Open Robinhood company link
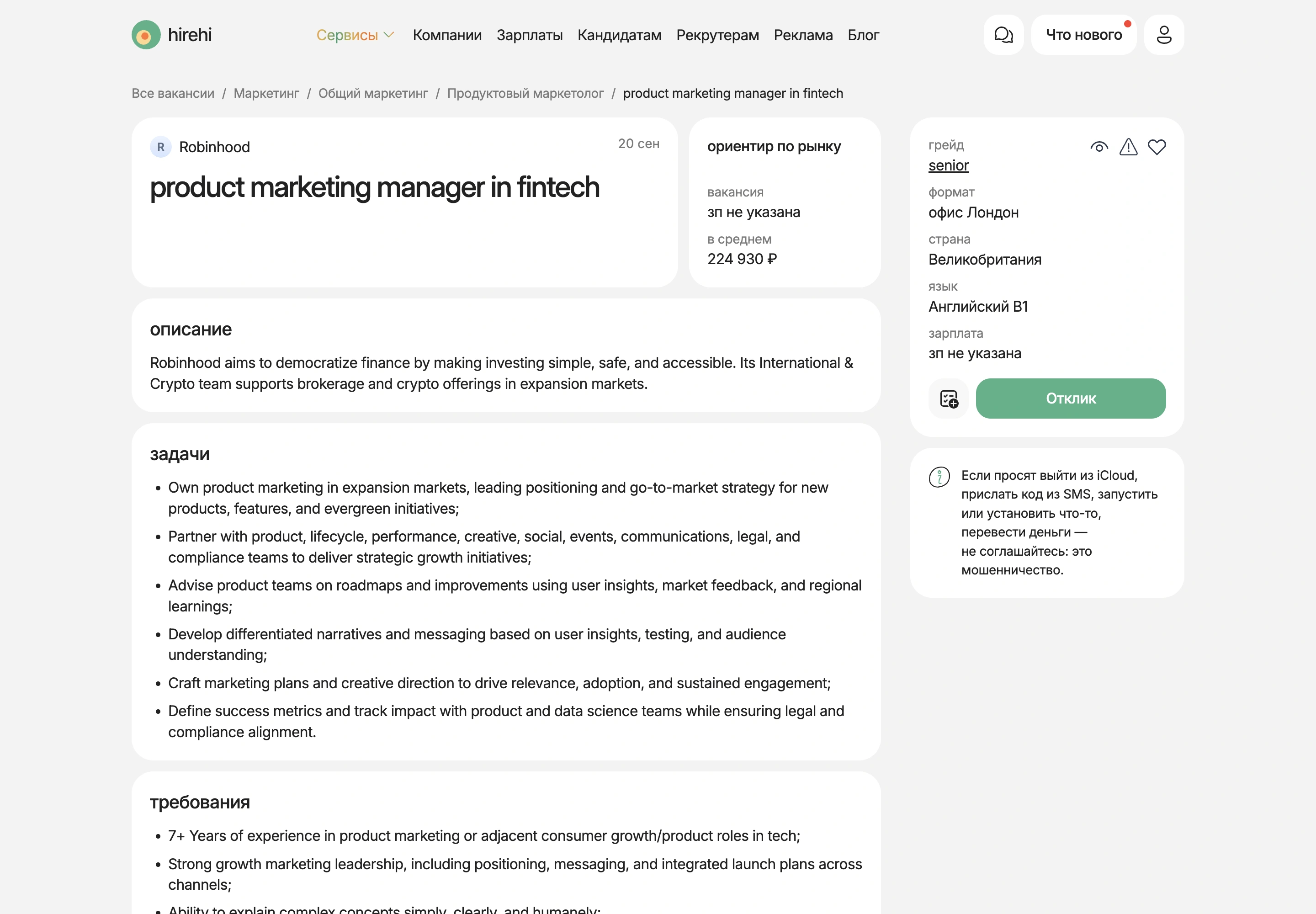 (214, 147)
